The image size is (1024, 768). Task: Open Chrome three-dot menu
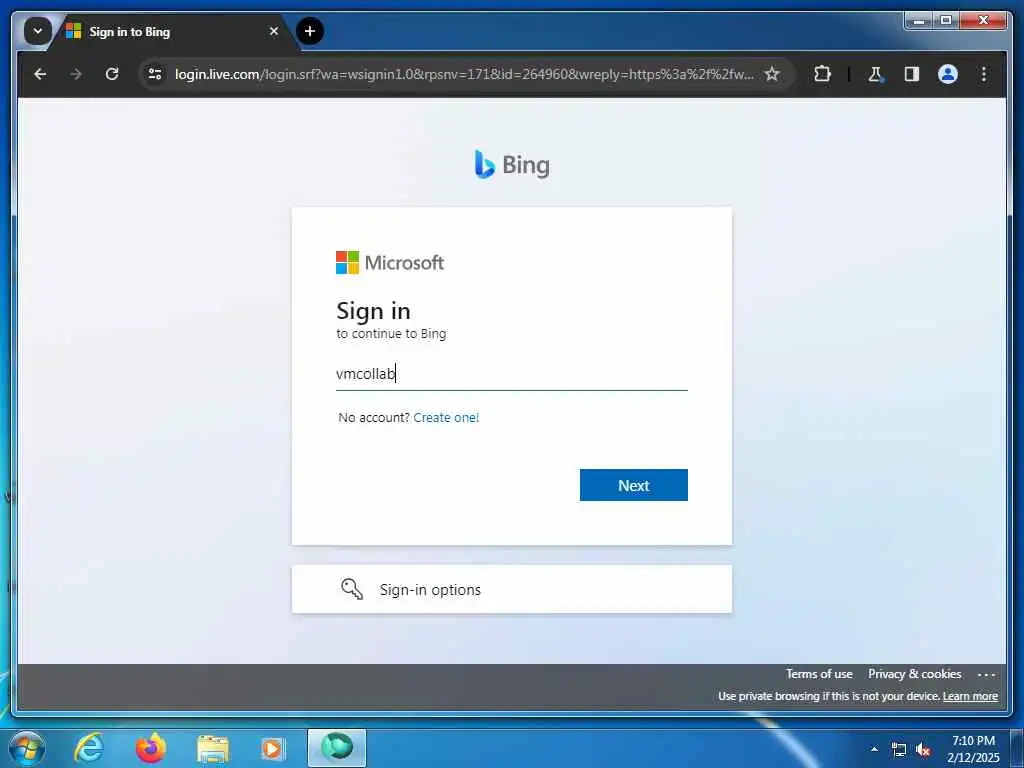pos(984,74)
